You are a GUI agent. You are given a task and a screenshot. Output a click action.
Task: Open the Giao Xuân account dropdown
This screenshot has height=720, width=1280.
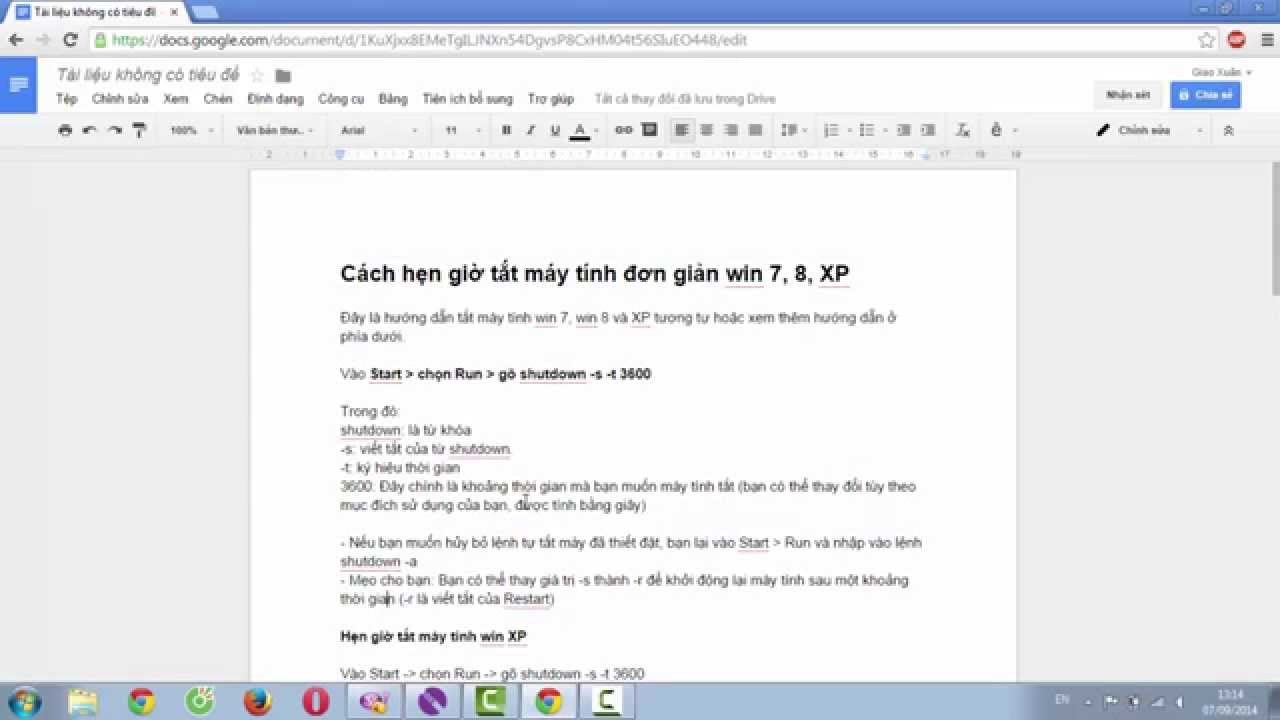coord(1221,72)
